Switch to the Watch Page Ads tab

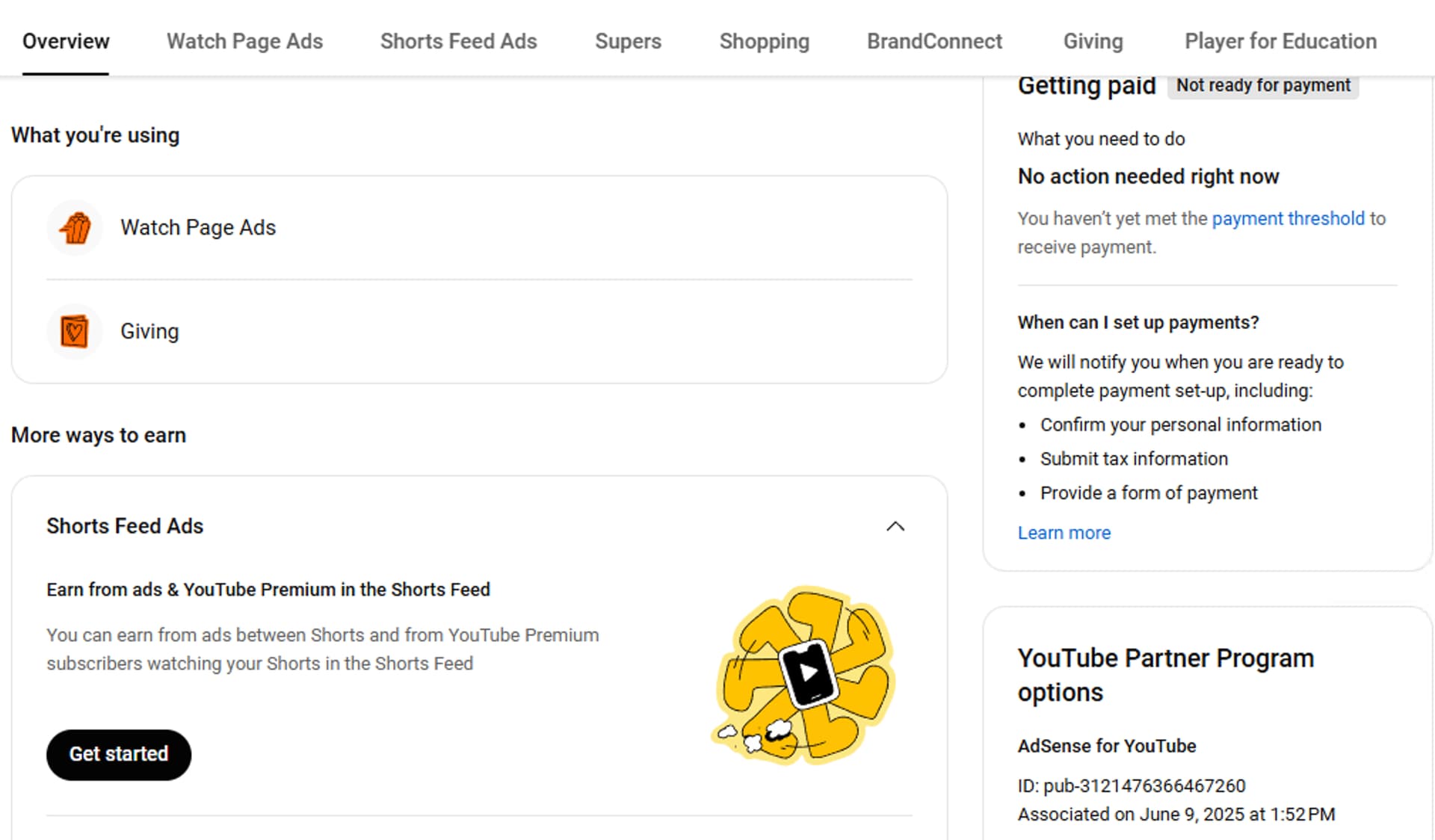[244, 41]
